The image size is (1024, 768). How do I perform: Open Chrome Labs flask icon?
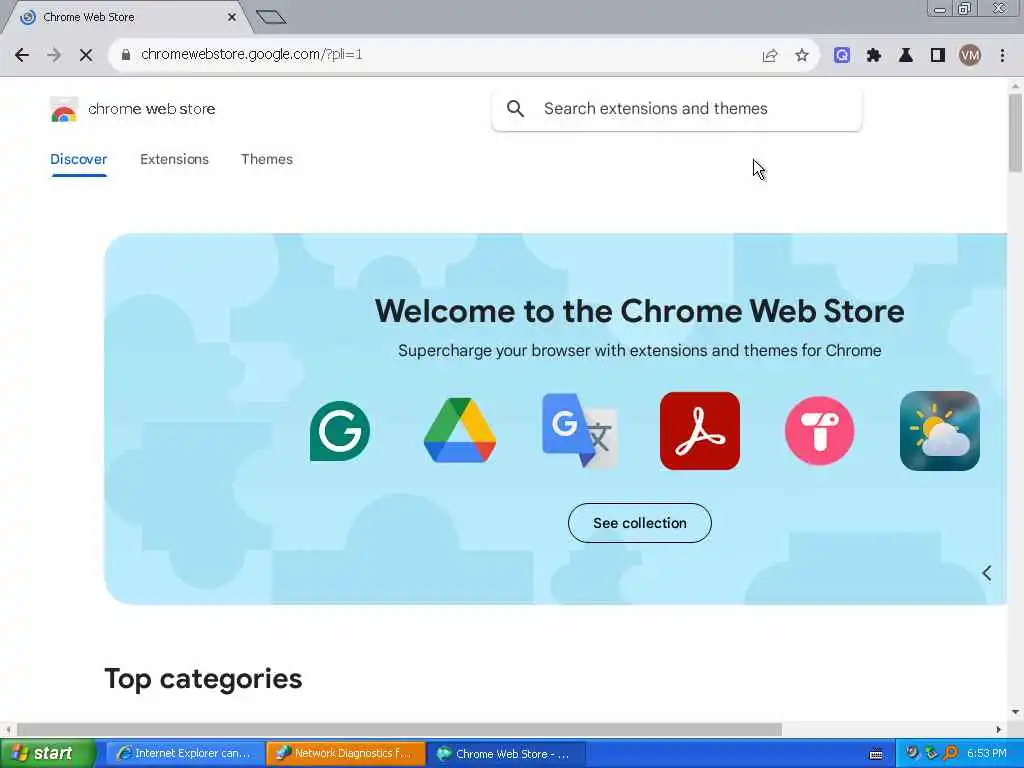[906, 56]
